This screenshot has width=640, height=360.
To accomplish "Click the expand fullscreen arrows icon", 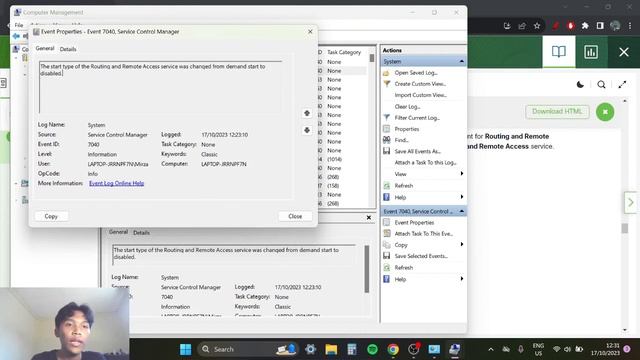I will (x=622, y=84).
